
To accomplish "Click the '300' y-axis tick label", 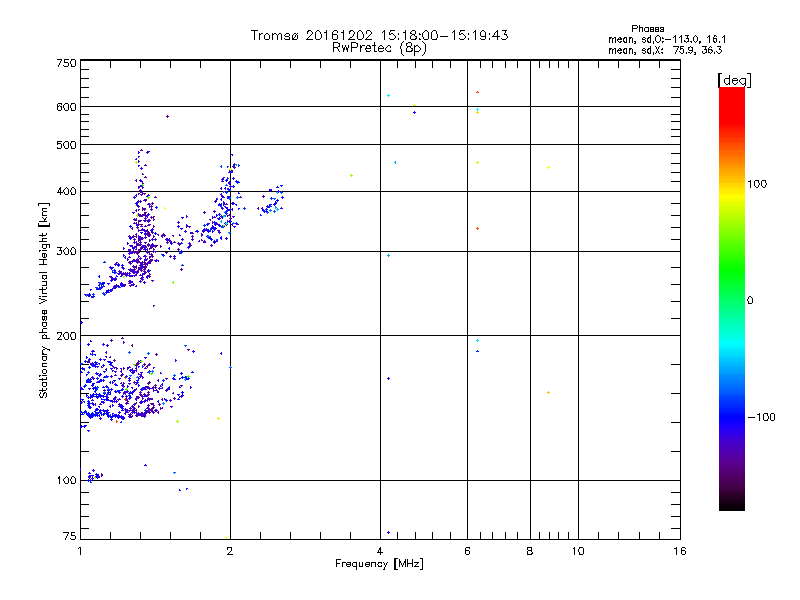I will [x=66, y=252].
